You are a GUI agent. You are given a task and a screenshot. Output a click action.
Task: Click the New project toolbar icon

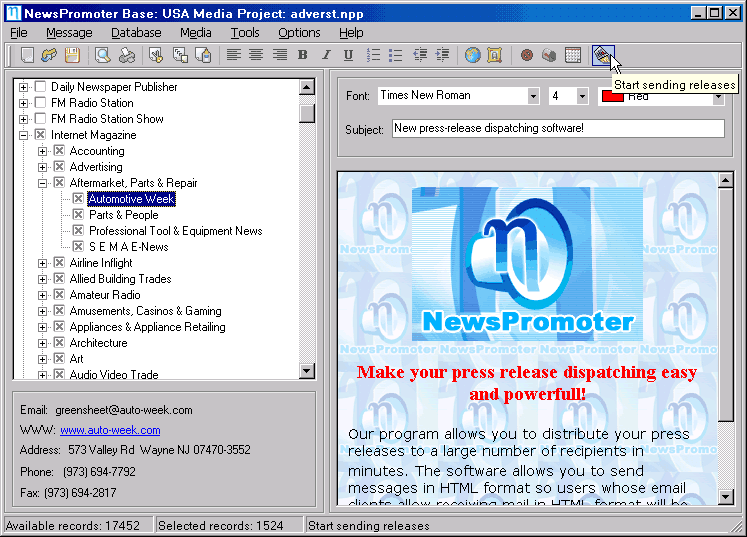(x=27, y=55)
